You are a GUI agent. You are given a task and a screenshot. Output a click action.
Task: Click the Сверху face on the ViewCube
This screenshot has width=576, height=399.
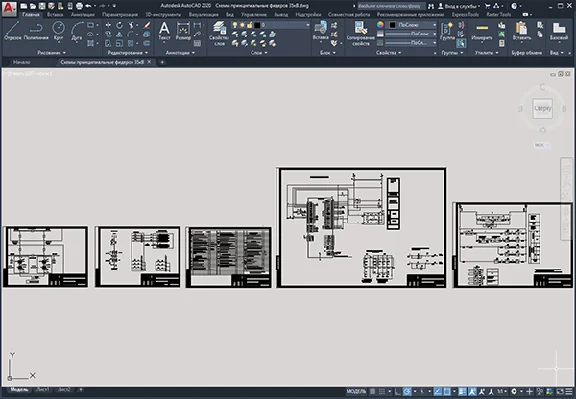543,108
